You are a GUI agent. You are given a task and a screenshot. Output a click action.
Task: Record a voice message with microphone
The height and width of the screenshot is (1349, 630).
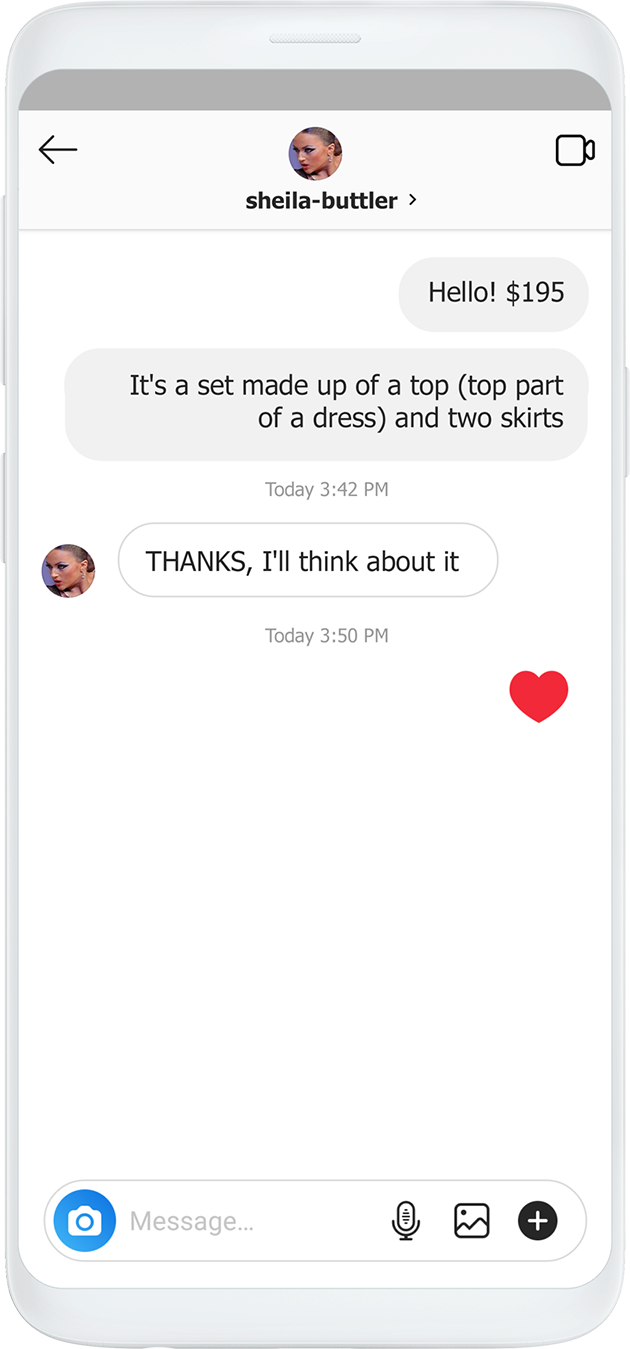pos(405,1220)
